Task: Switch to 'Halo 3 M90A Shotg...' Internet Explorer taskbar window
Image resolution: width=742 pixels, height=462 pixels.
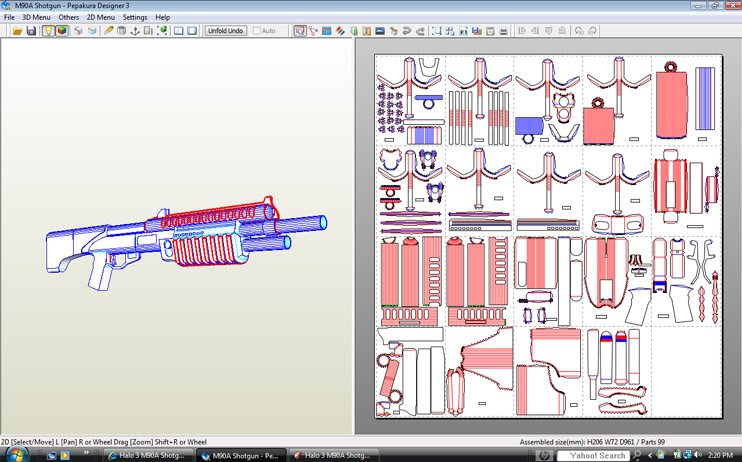Action: (148, 455)
